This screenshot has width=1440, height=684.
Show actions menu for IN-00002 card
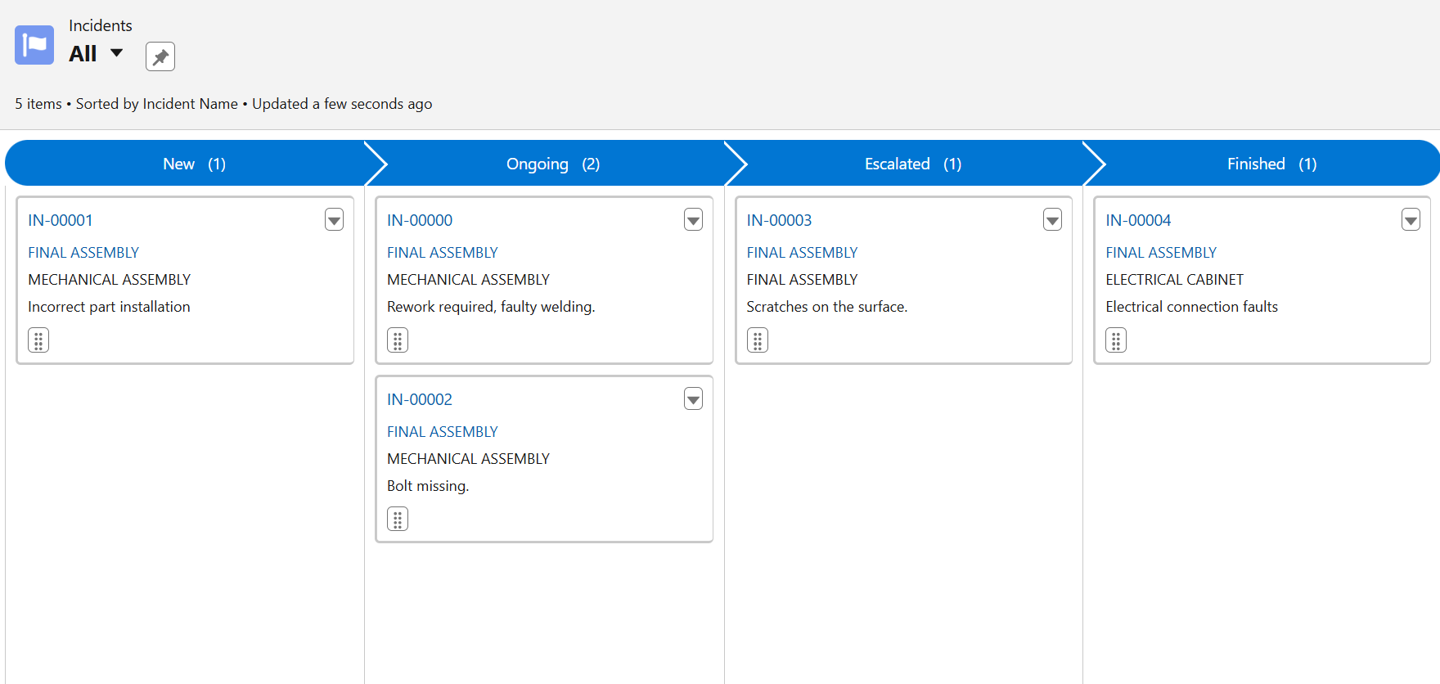click(x=693, y=399)
